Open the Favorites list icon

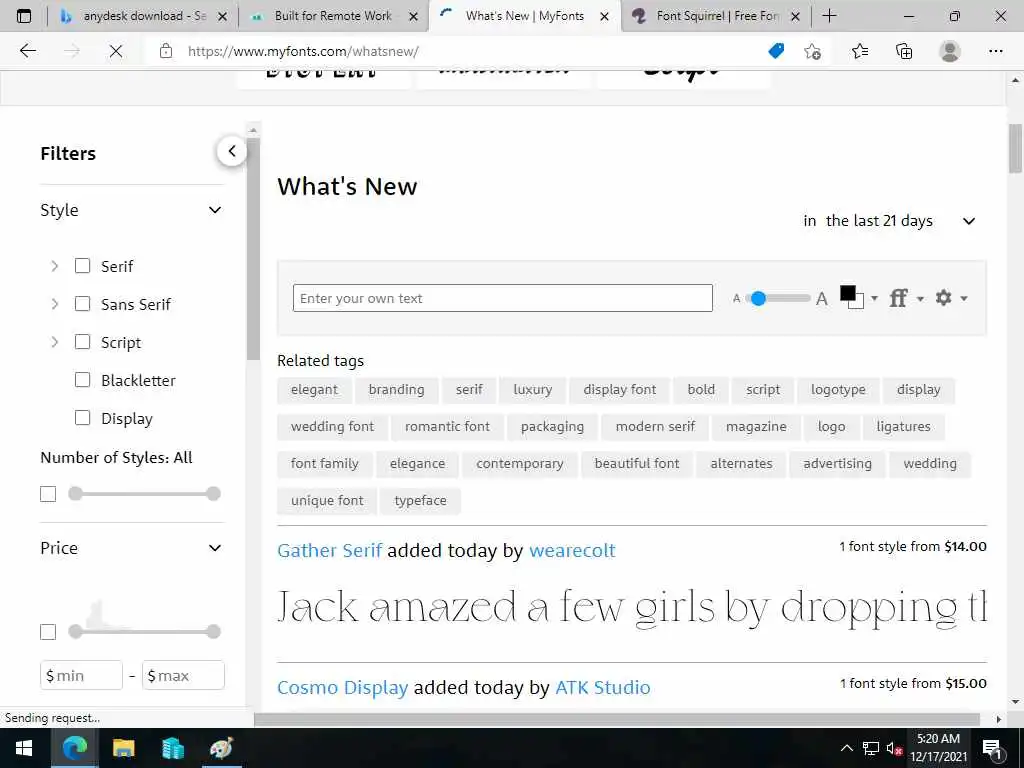860,51
